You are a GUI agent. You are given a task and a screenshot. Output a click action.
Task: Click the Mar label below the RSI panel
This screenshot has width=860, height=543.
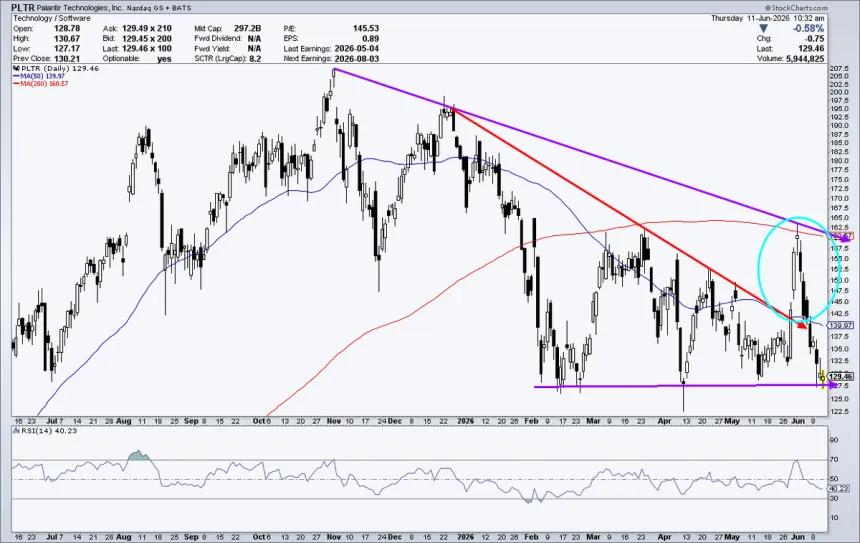(593, 537)
